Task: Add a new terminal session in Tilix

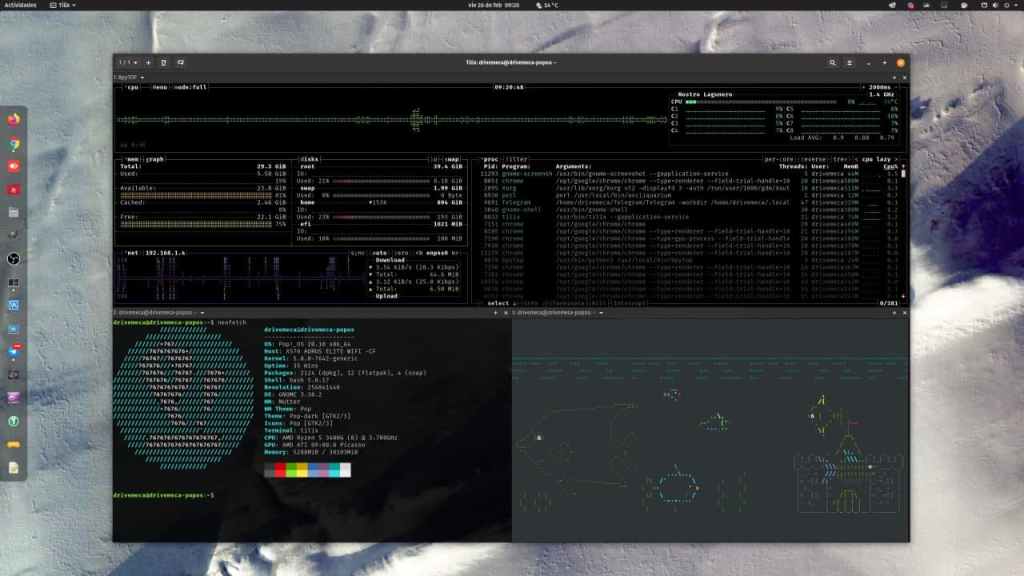Action: point(148,62)
